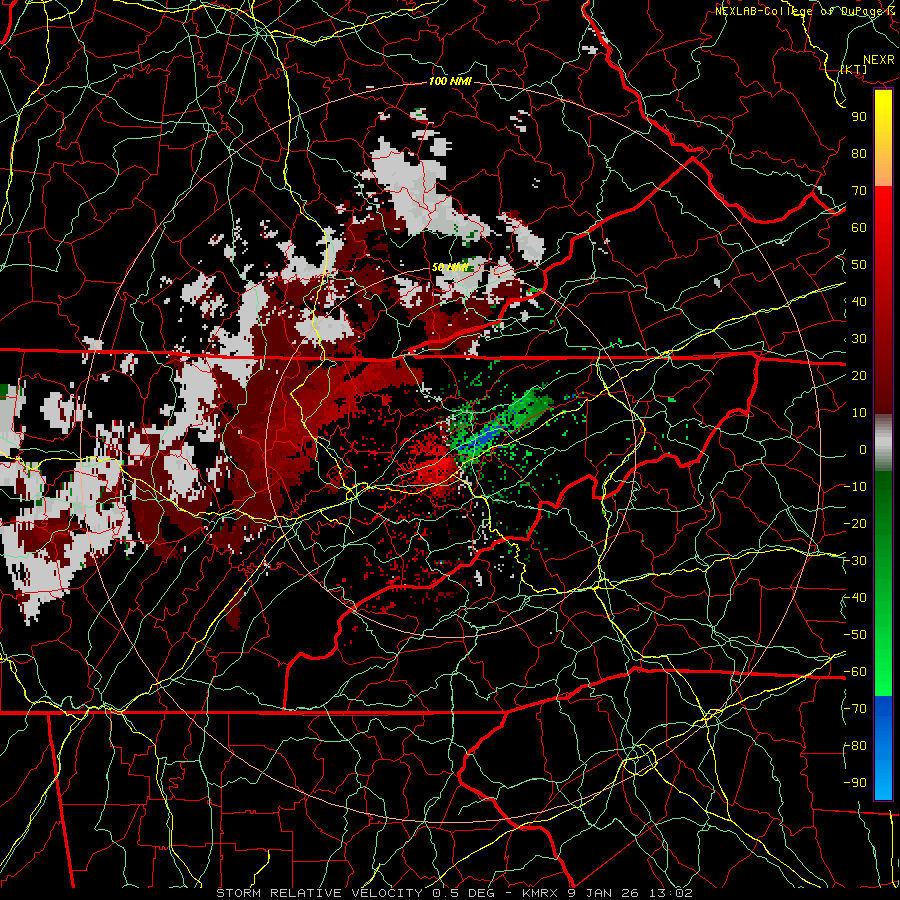Click the positive 80 scale value
This screenshot has height=900, width=900.
coord(859,154)
